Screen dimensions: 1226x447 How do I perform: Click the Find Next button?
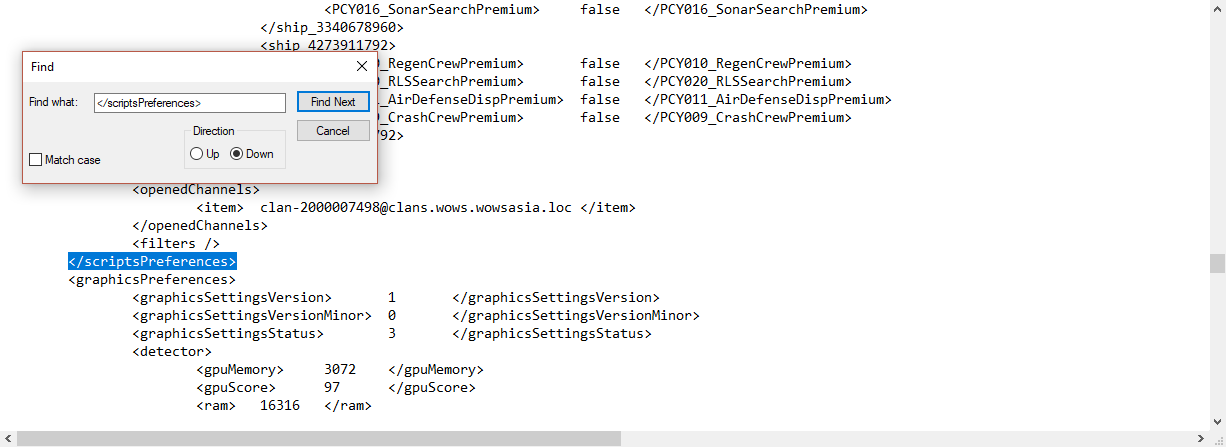(x=333, y=102)
